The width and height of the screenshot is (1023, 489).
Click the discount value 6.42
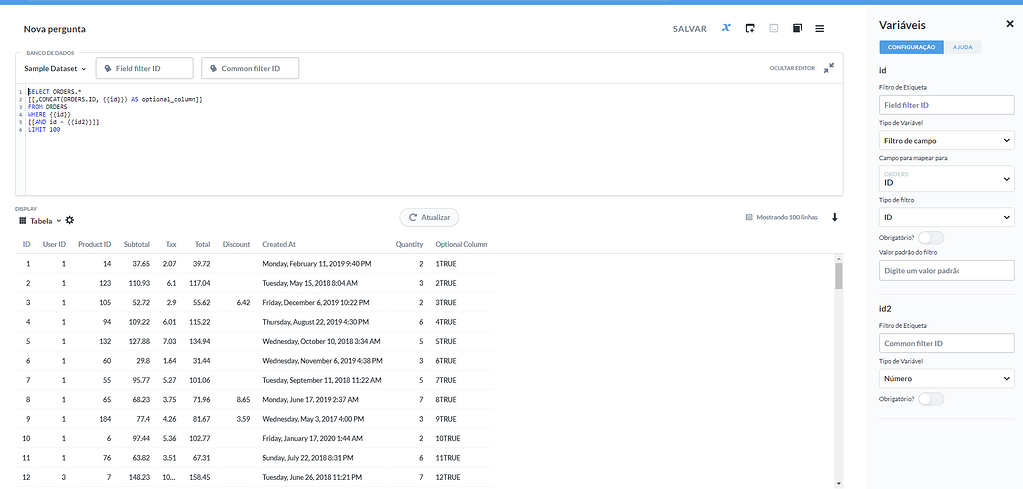(x=243, y=303)
